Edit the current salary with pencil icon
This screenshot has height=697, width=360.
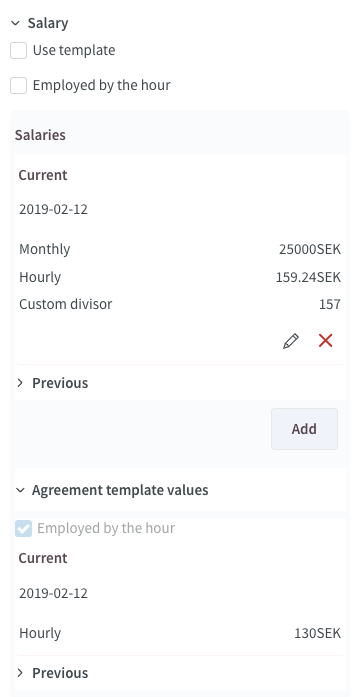(x=291, y=341)
